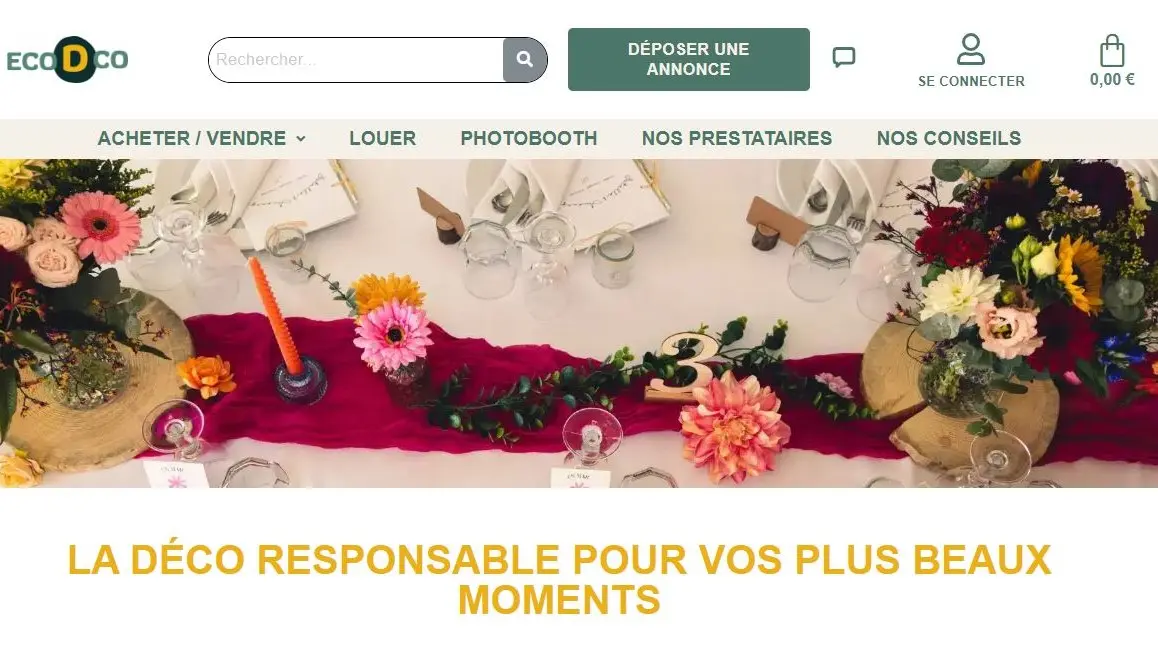Click the La déco responsable headline

559,579
